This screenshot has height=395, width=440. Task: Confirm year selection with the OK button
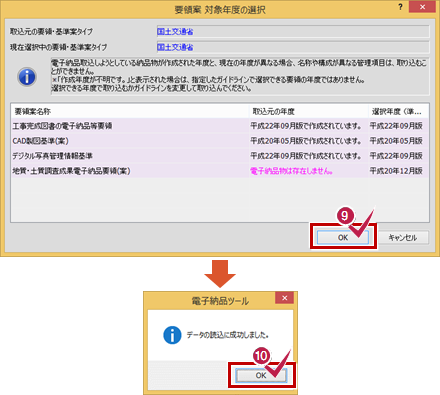point(343,237)
